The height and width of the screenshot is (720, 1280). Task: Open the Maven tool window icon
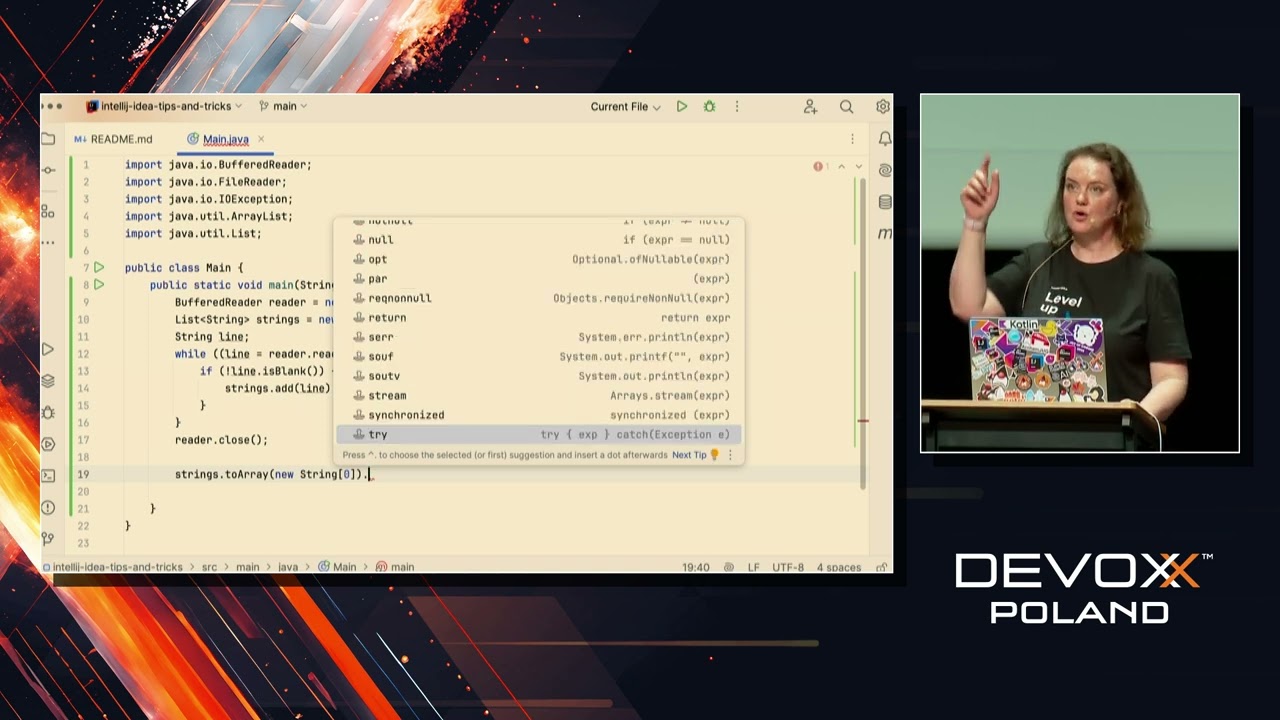(x=885, y=233)
